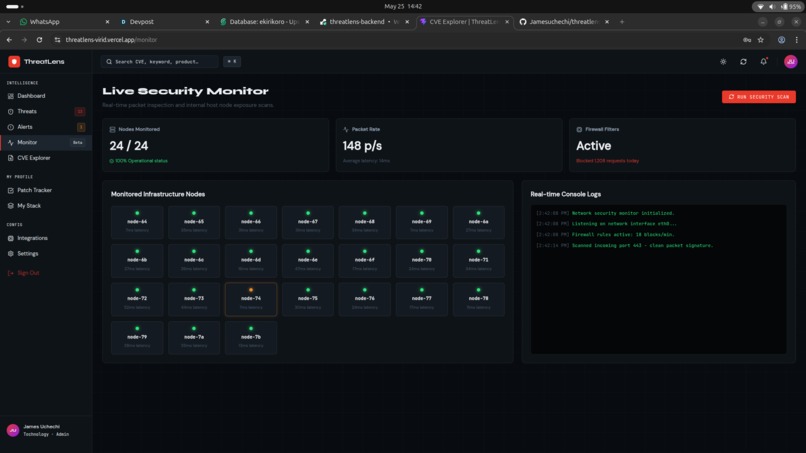
Task: Switch to the threatlens-backend tab
Action: pyautogui.click(x=364, y=22)
